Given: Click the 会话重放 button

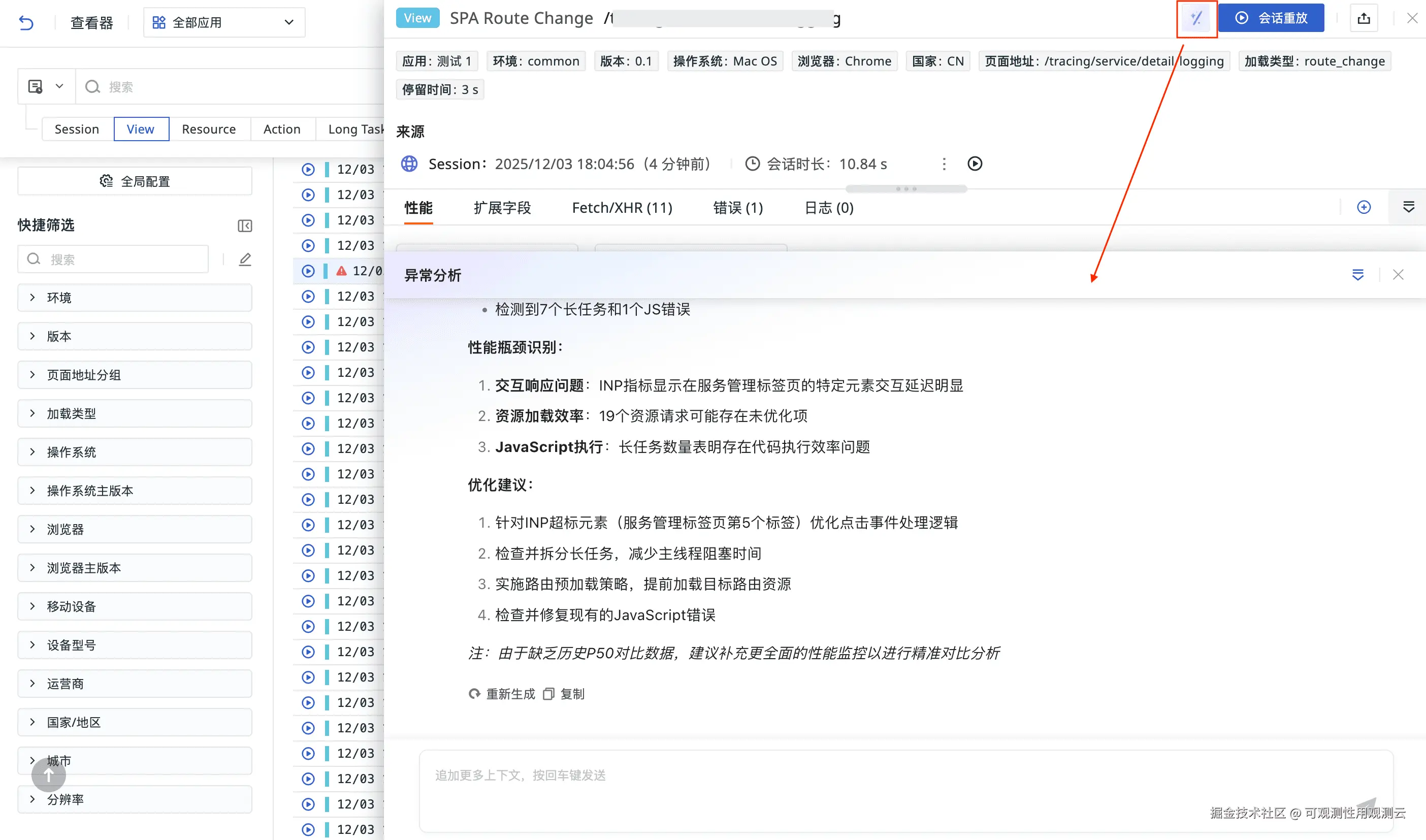Looking at the screenshot, I should (x=1271, y=18).
